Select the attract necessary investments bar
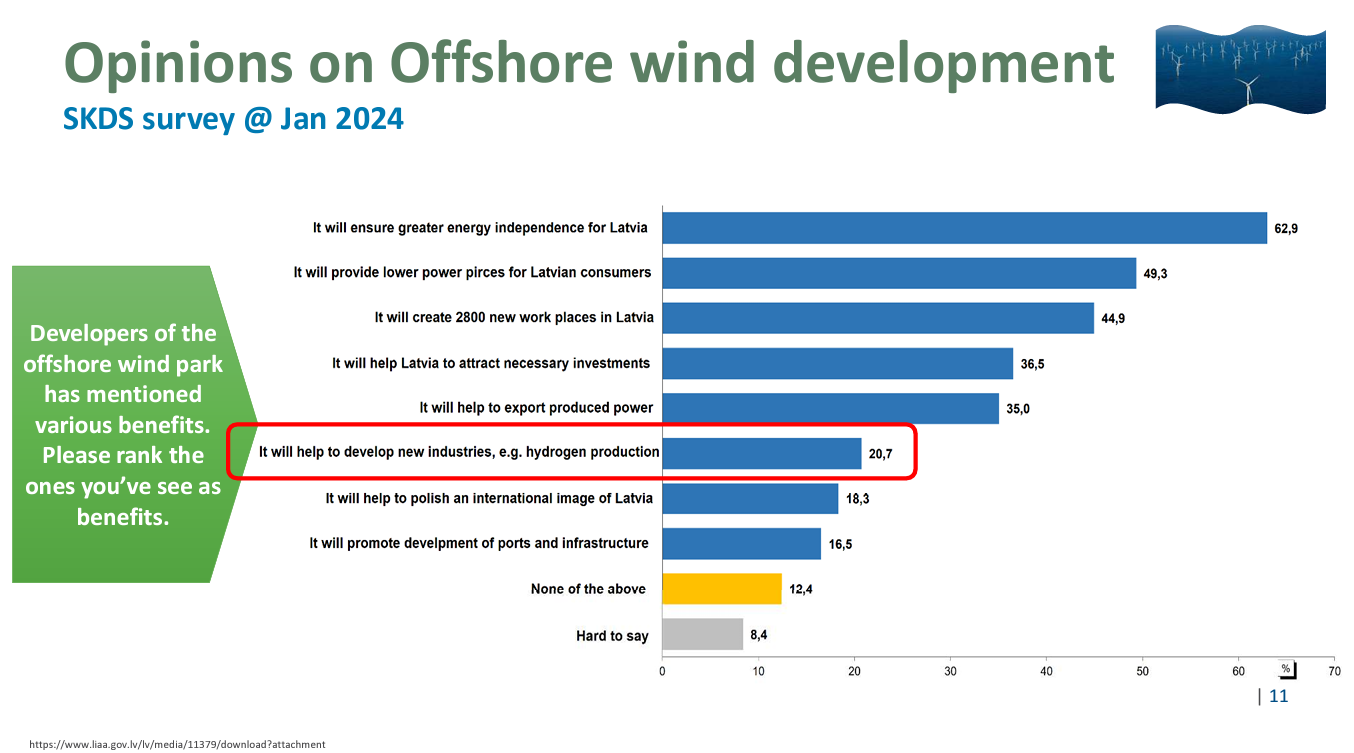Viewport: 1354px width, 753px height. click(837, 363)
